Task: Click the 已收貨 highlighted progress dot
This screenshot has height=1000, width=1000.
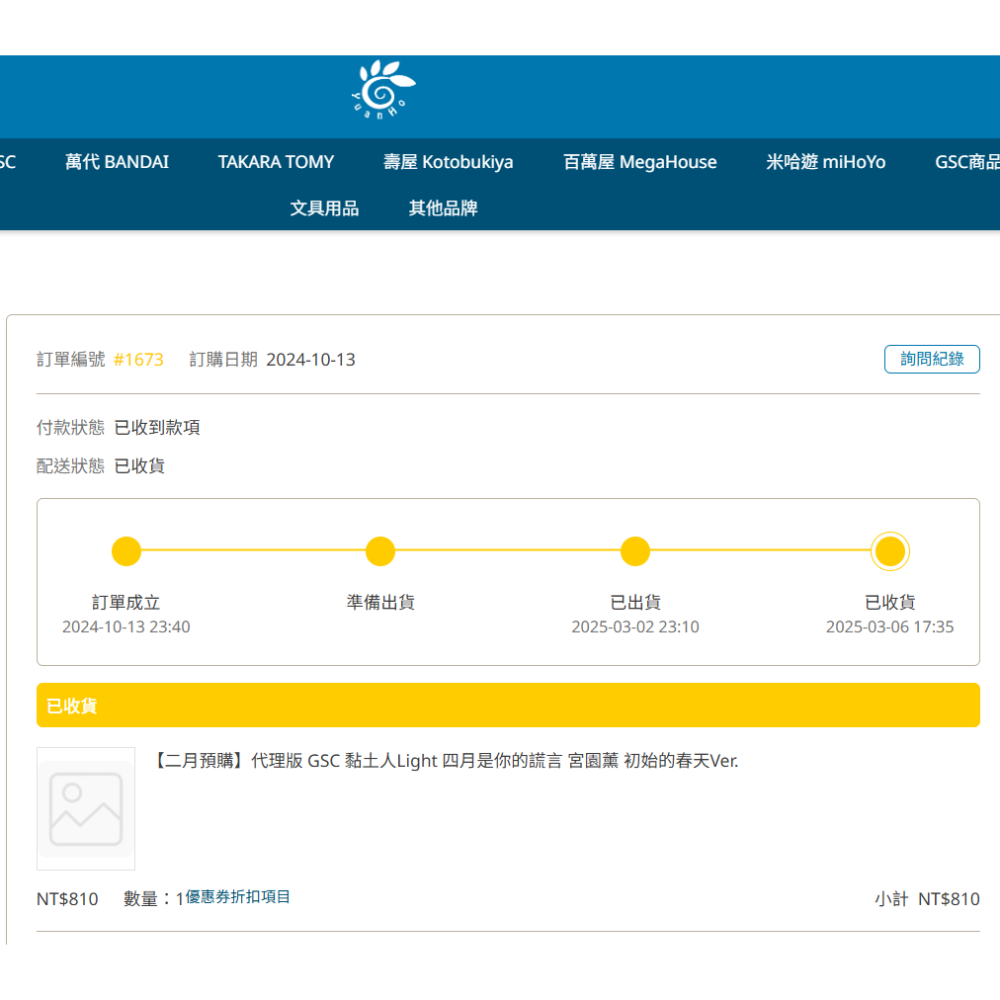Action: 890,551
